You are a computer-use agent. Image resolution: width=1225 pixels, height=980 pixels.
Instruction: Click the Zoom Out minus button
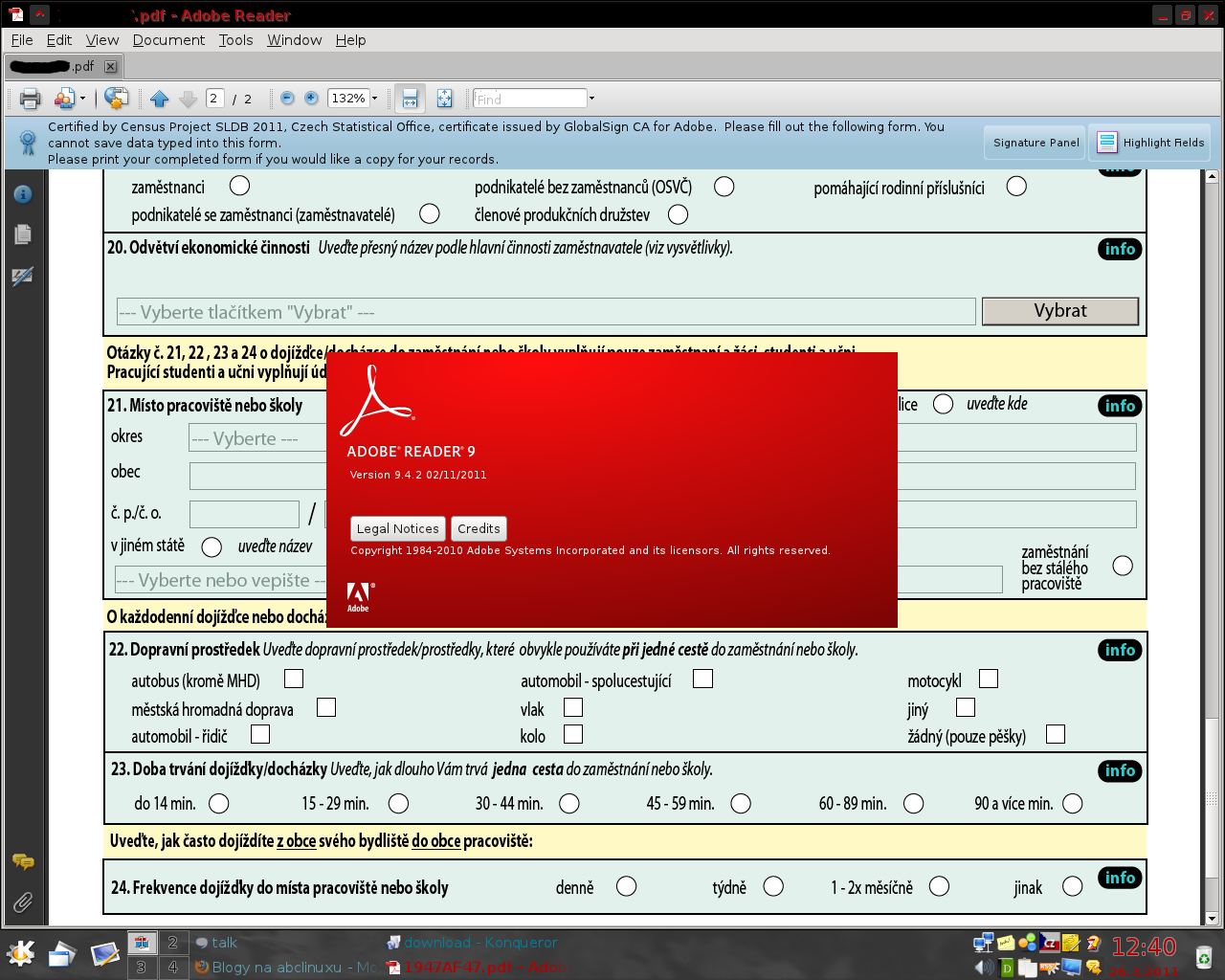pos(287,99)
